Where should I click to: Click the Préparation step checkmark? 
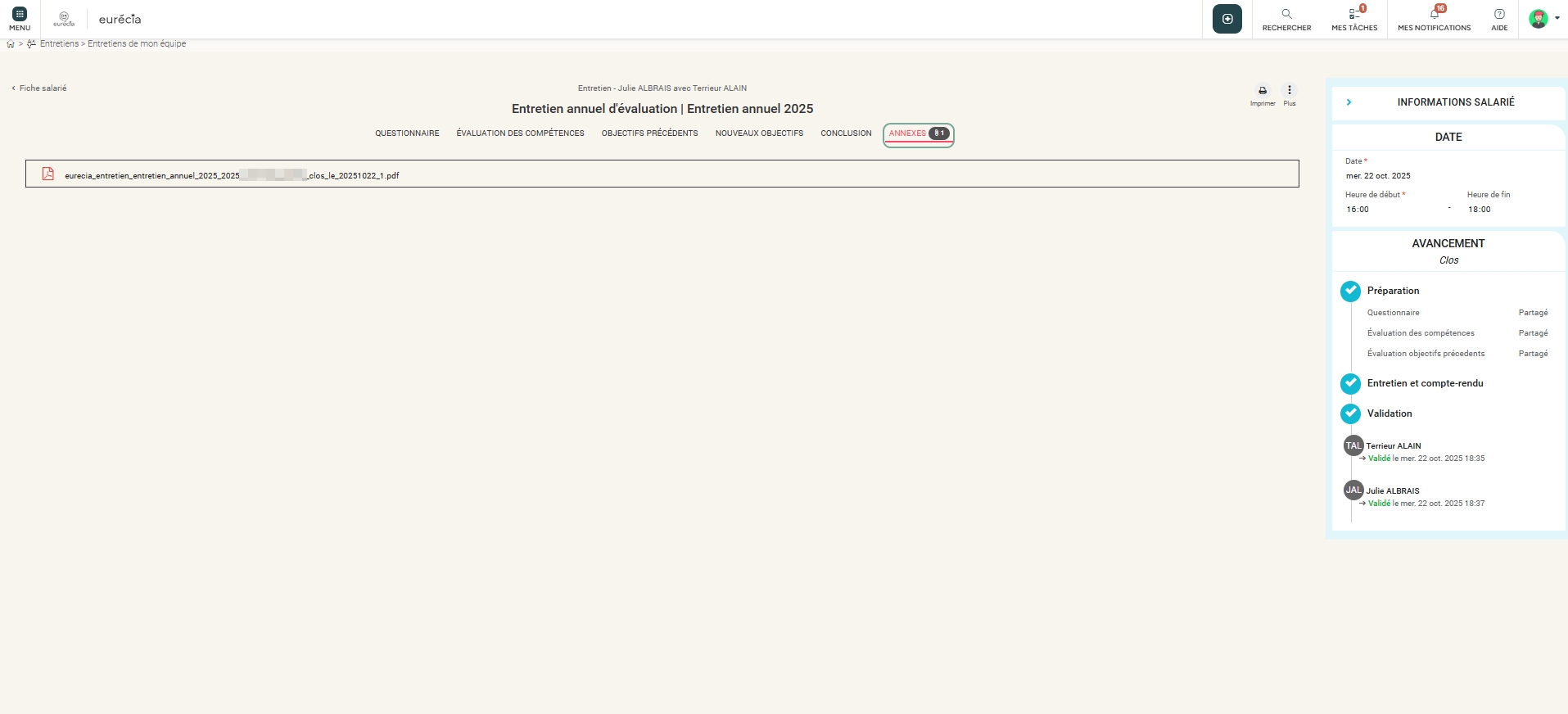click(1350, 291)
